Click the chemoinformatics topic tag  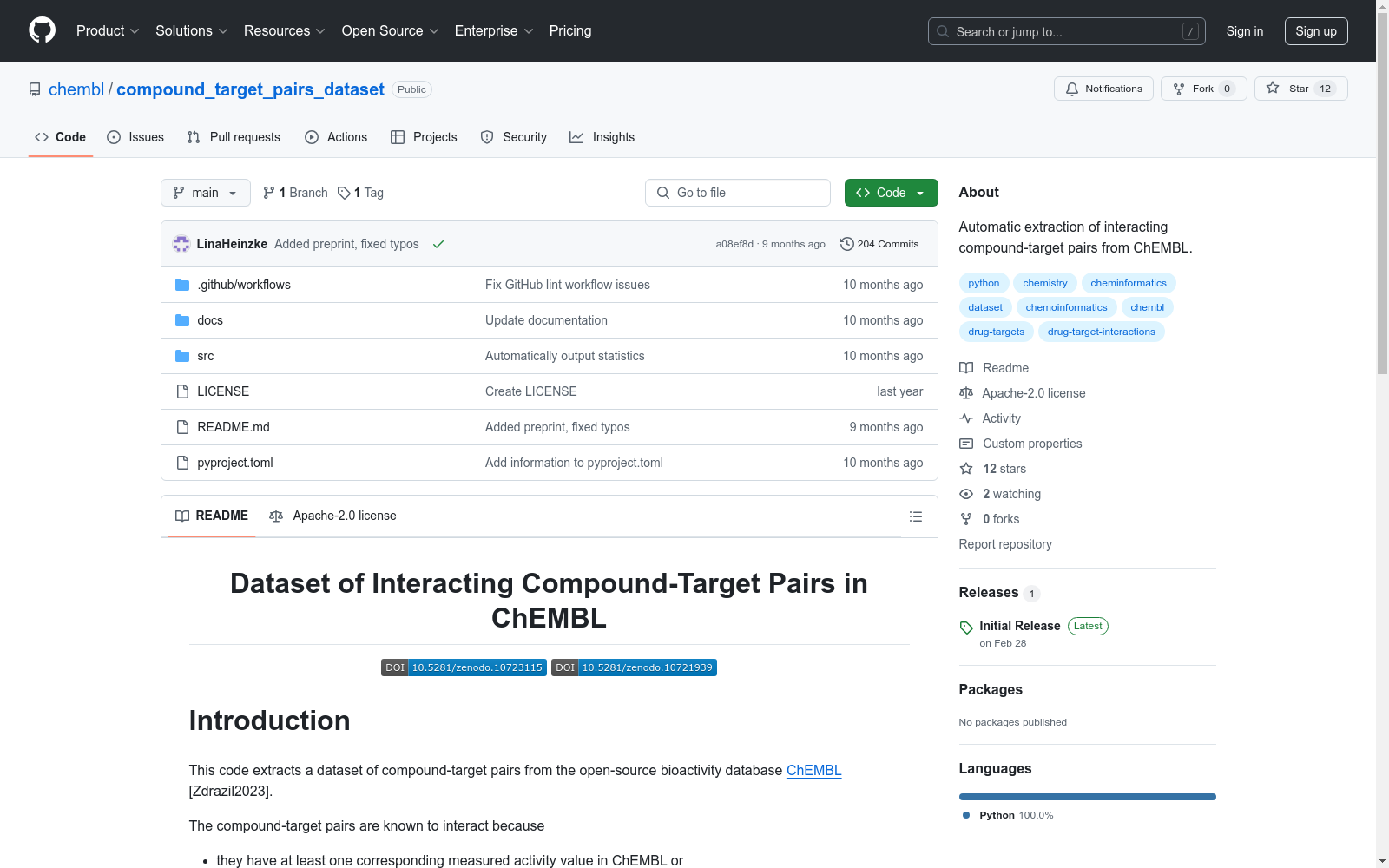pos(1066,307)
